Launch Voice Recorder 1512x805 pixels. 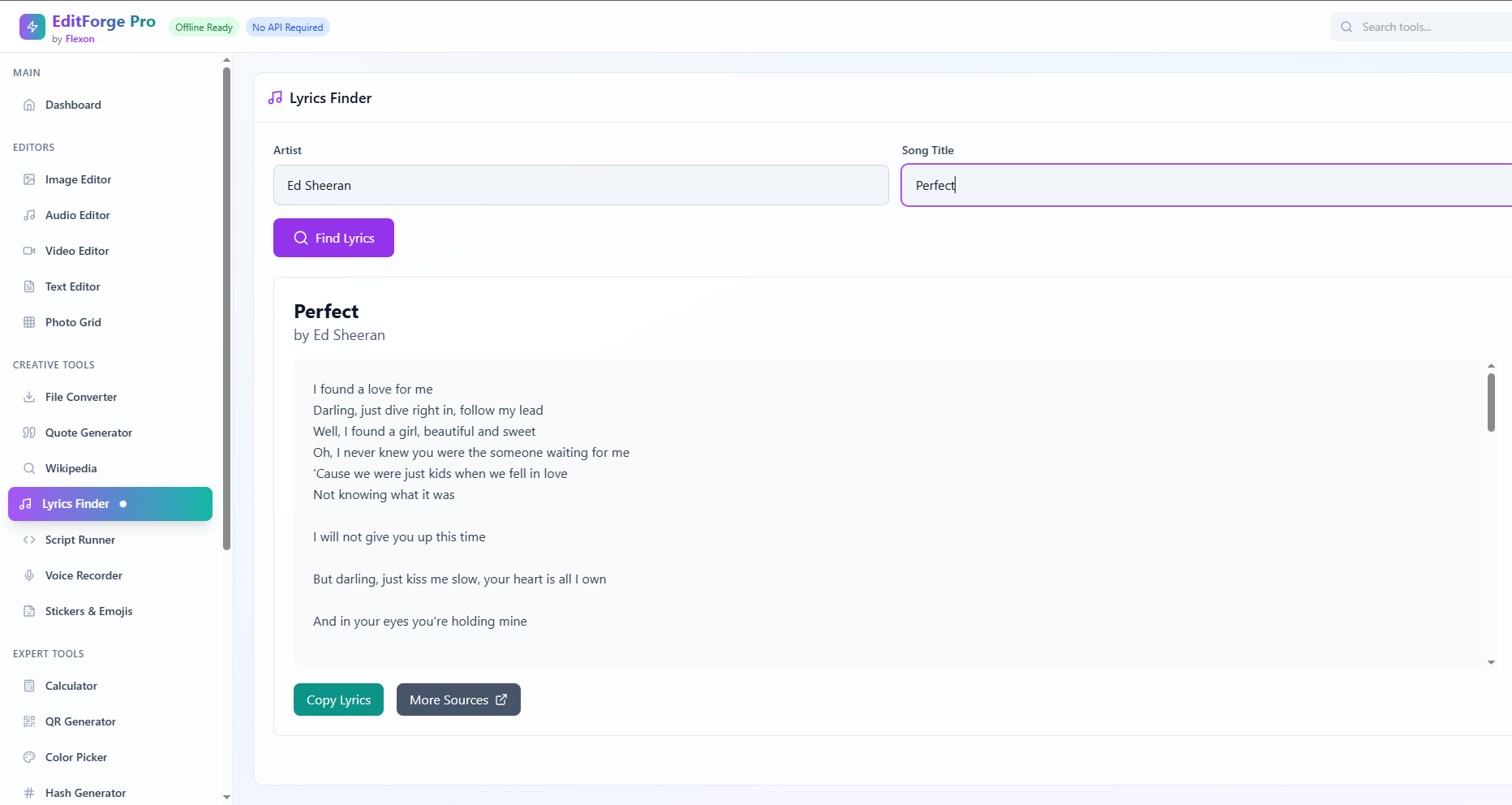pyautogui.click(x=110, y=575)
